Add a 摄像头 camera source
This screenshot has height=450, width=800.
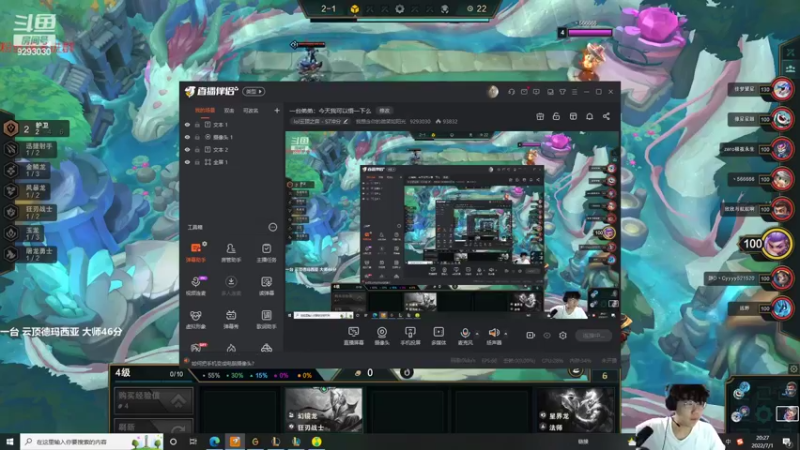click(x=382, y=336)
